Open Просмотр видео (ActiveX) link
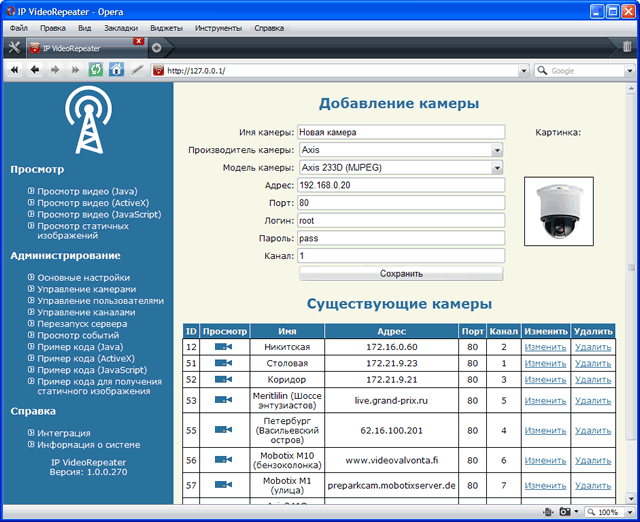The width and height of the screenshot is (640, 522). pos(93,203)
